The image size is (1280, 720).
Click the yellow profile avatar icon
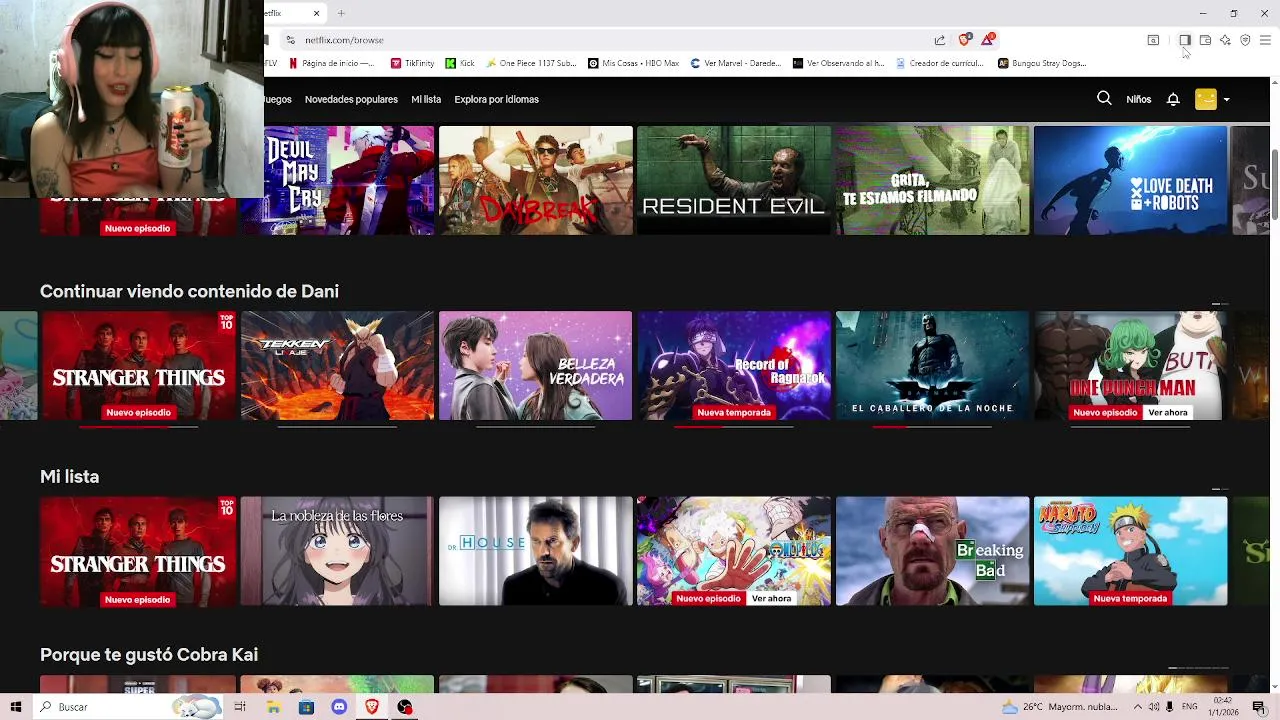[1206, 99]
